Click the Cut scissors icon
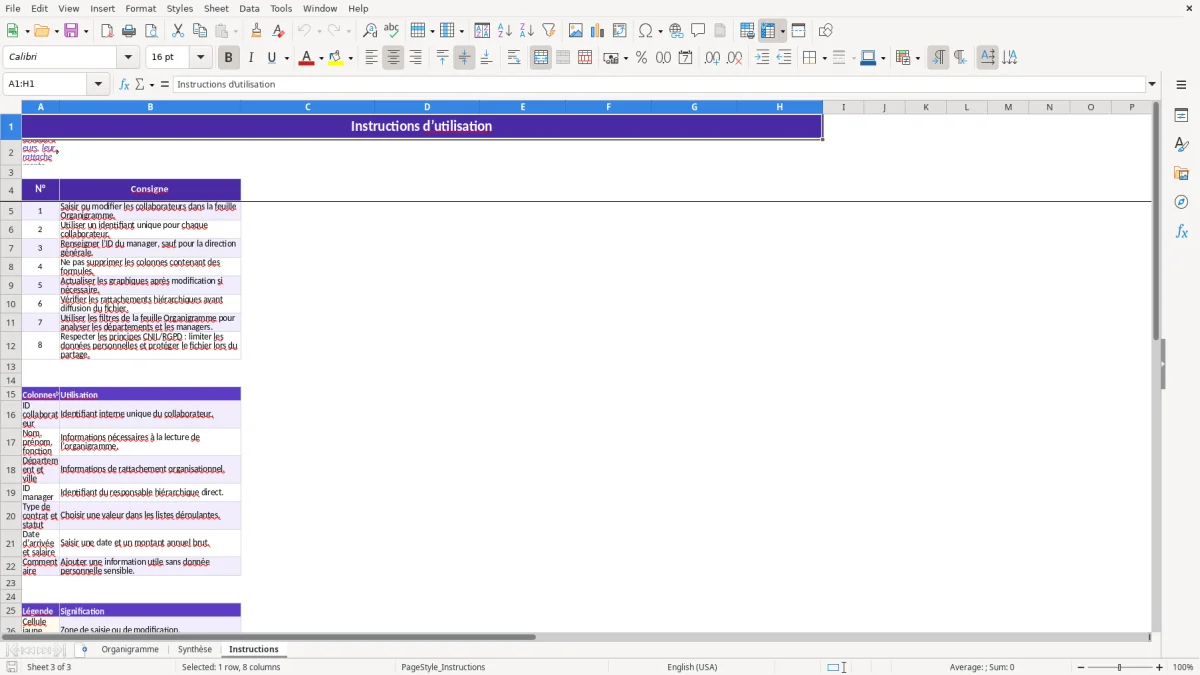The height and width of the screenshot is (675, 1200). (x=178, y=31)
